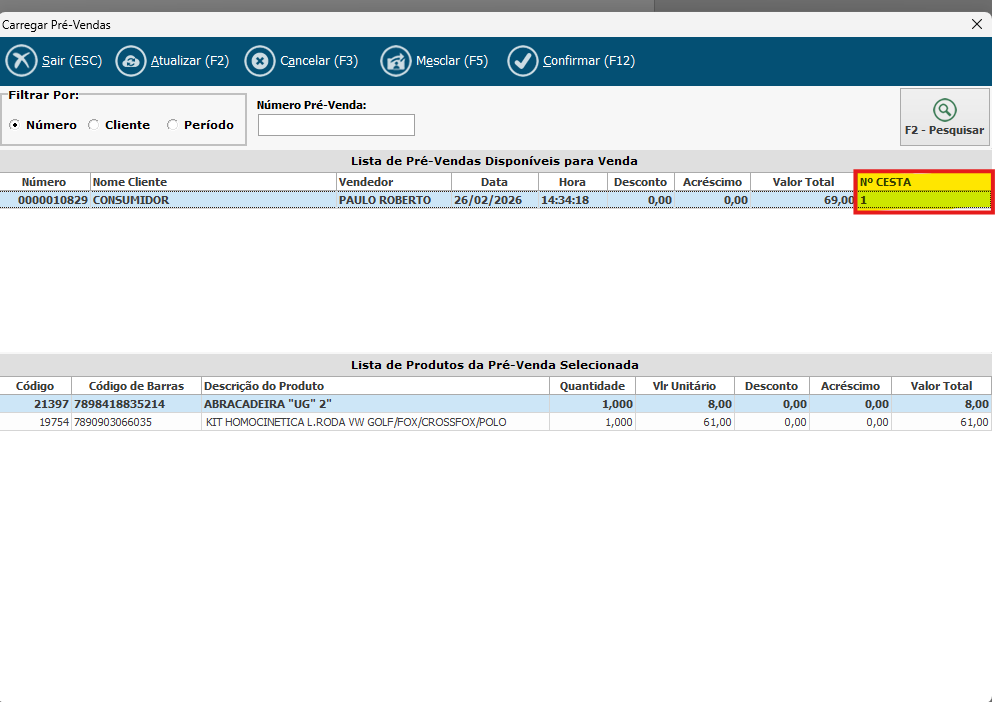
Task: Click the Mesclar (F5) merge icon
Action: pos(396,61)
